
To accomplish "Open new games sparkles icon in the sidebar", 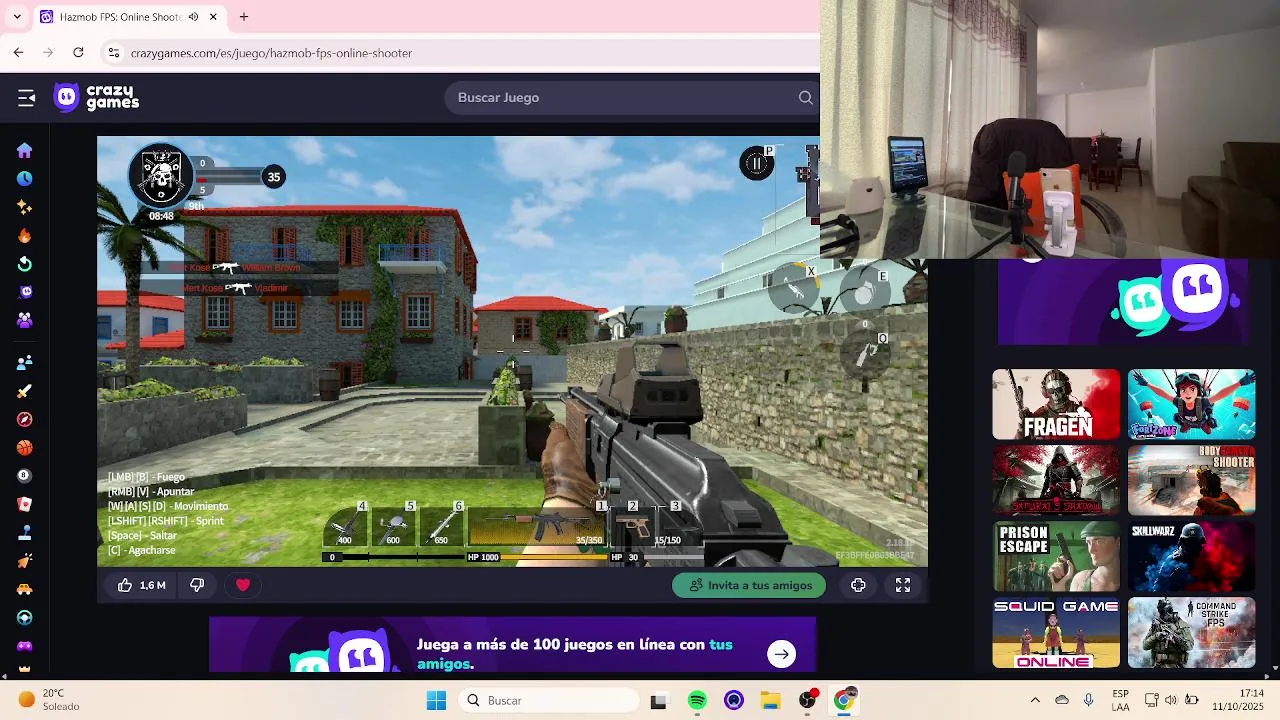I will [x=25, y=207].
